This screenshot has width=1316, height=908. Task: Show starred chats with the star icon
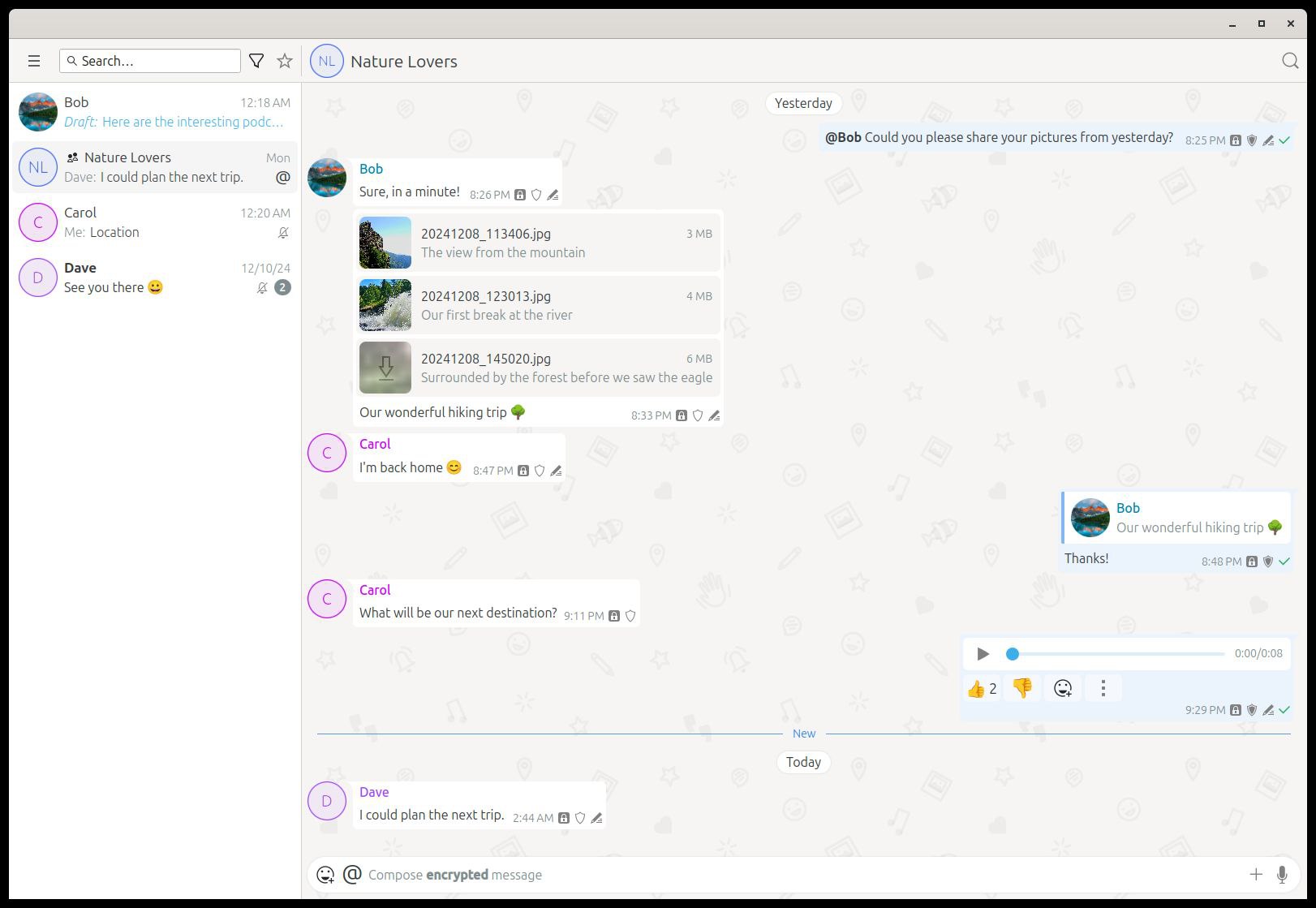point(285,61)
